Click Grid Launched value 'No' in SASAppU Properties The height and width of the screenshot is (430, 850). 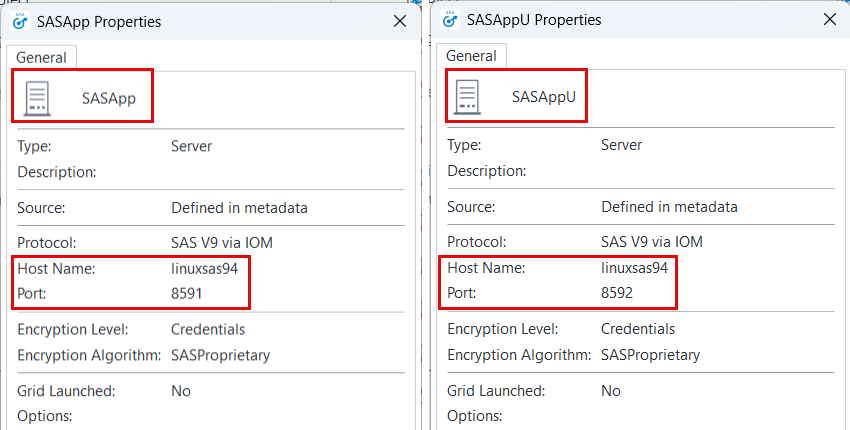[x=611, y=390]
